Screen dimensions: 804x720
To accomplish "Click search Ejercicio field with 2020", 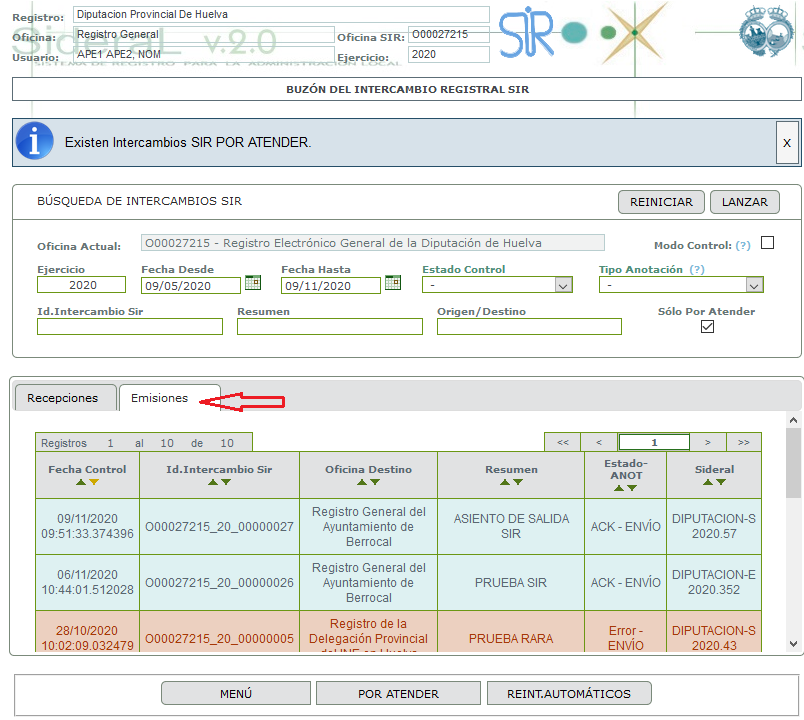I will coord(82,285).
